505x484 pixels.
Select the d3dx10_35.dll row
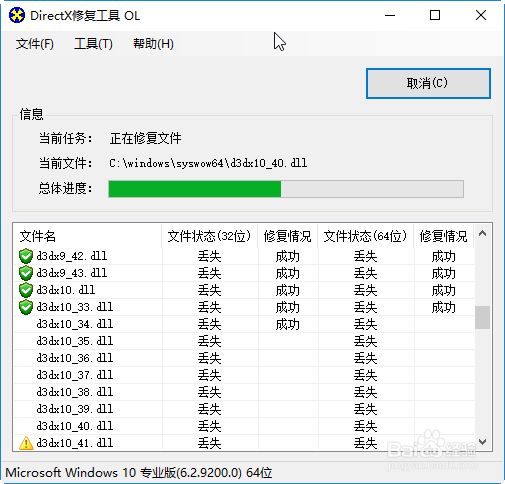tap(244, 341)
